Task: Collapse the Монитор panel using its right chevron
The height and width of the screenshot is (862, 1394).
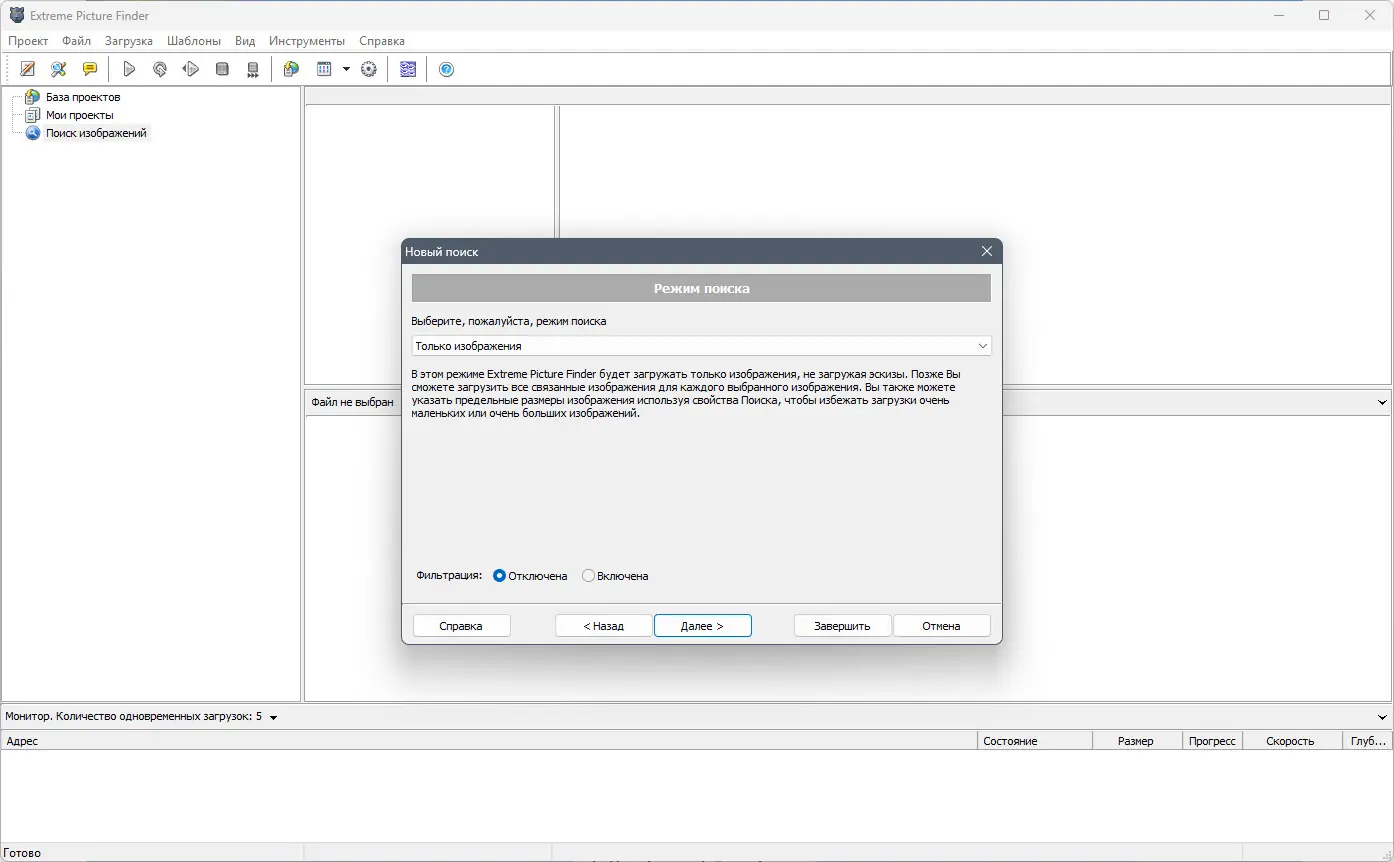Action: (1383, 717)
